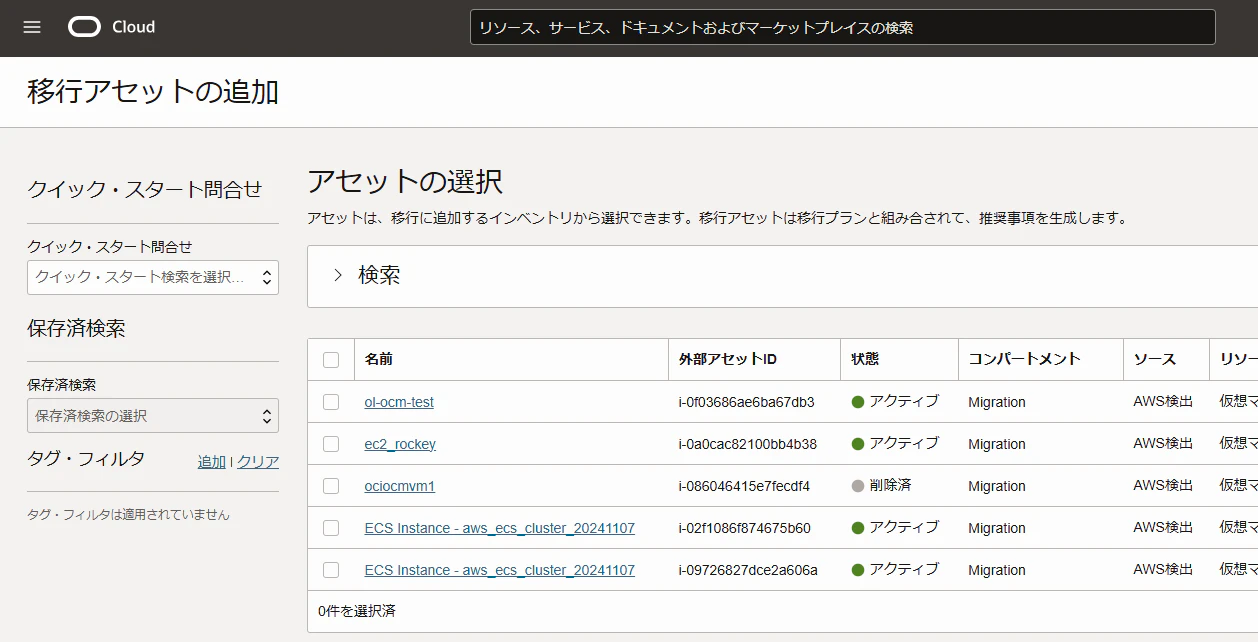The height and width of the screenshot is (642, 1258).
Task: Click asset ID i-086046415e7fecdf4
Action: tap(744, 486)
